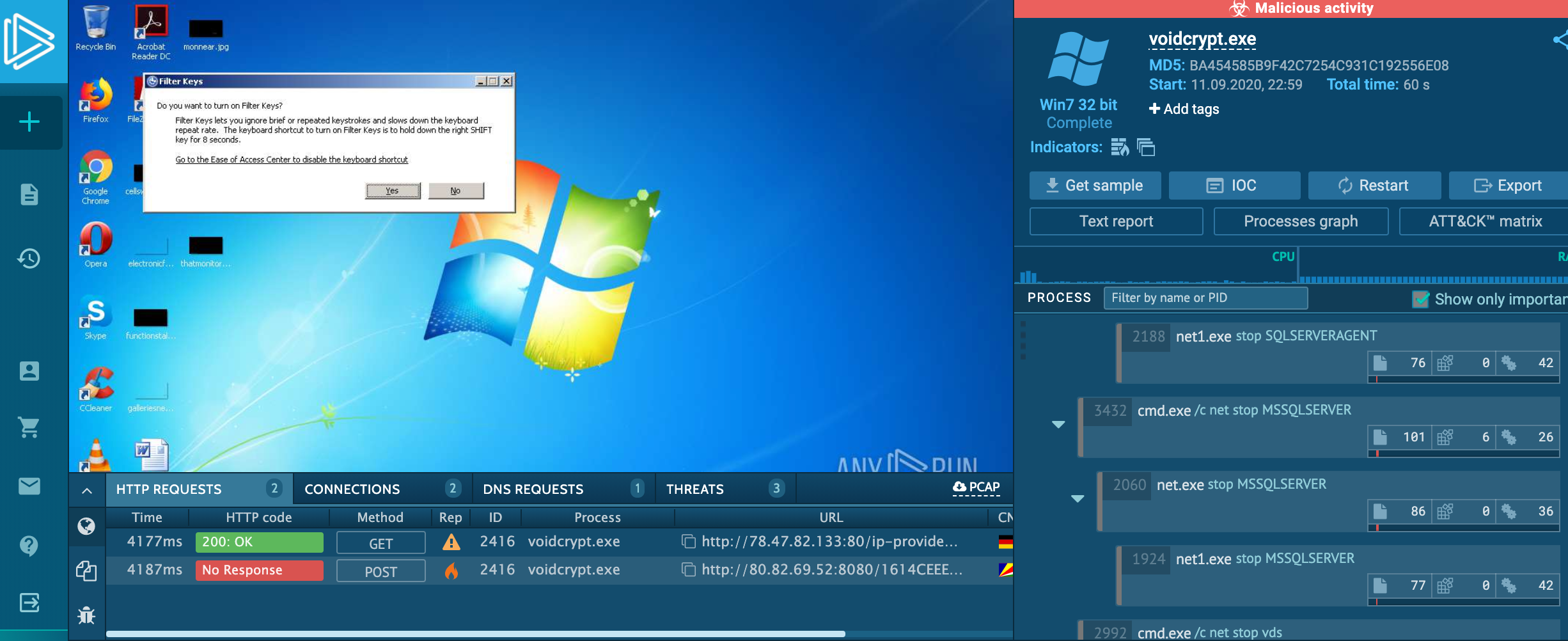Switch to DNS REQUESTS tab
Screen dimensions: 1568x641
563,489
